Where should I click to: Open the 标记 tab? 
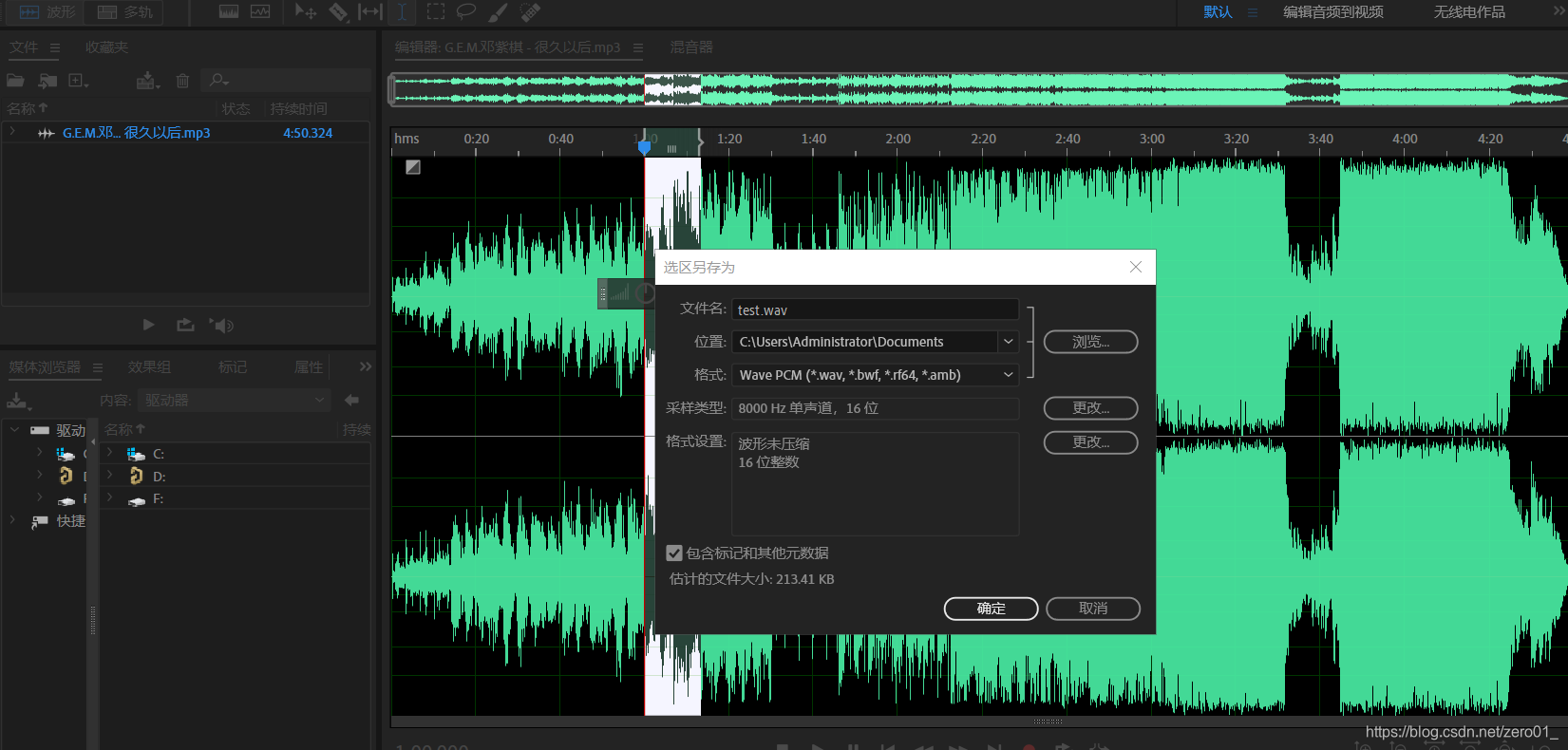click(x=233, y=367)
